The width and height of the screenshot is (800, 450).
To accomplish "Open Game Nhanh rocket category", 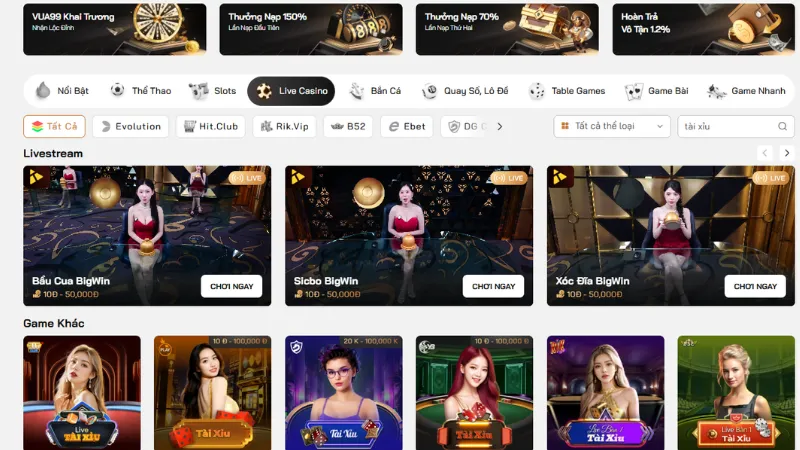I will (746, 91).
